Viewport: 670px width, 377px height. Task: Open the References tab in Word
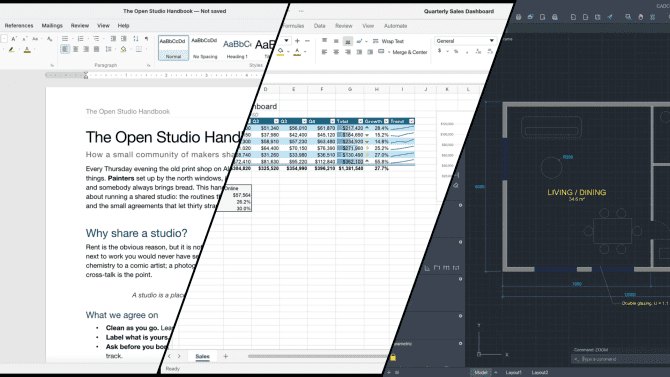(19, 26)
